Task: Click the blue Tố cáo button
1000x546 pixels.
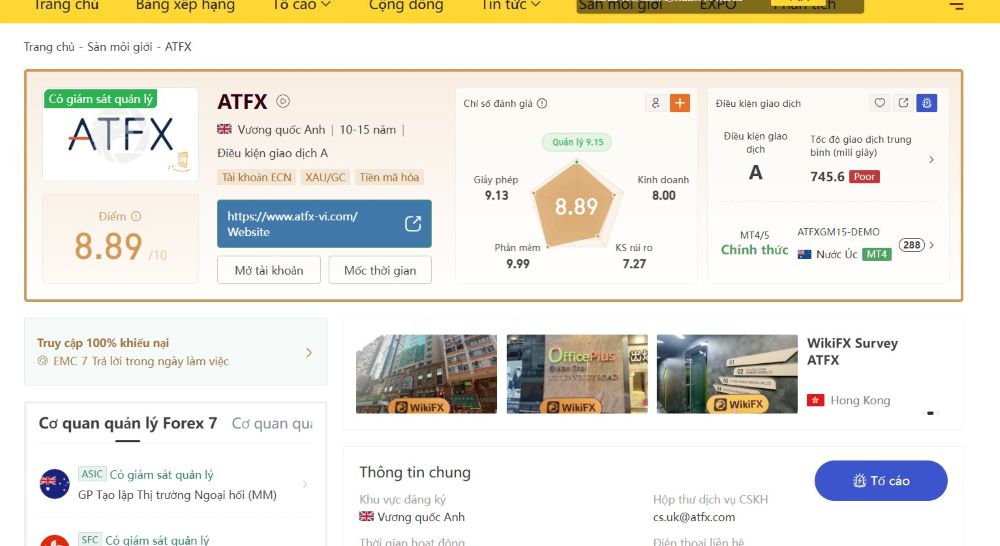Action: [881, 480]
